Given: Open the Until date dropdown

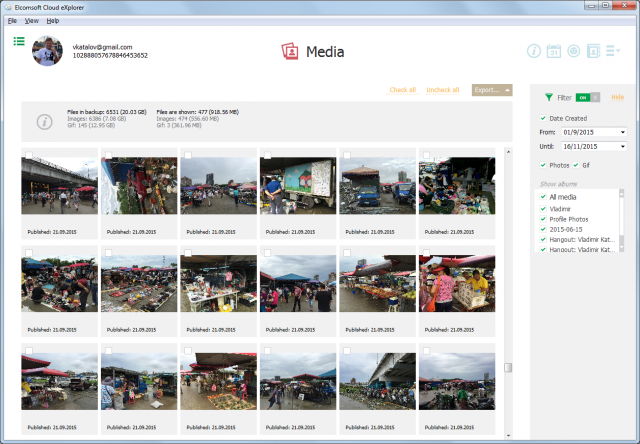Looking at the screenshot, I should click(622, 146).
